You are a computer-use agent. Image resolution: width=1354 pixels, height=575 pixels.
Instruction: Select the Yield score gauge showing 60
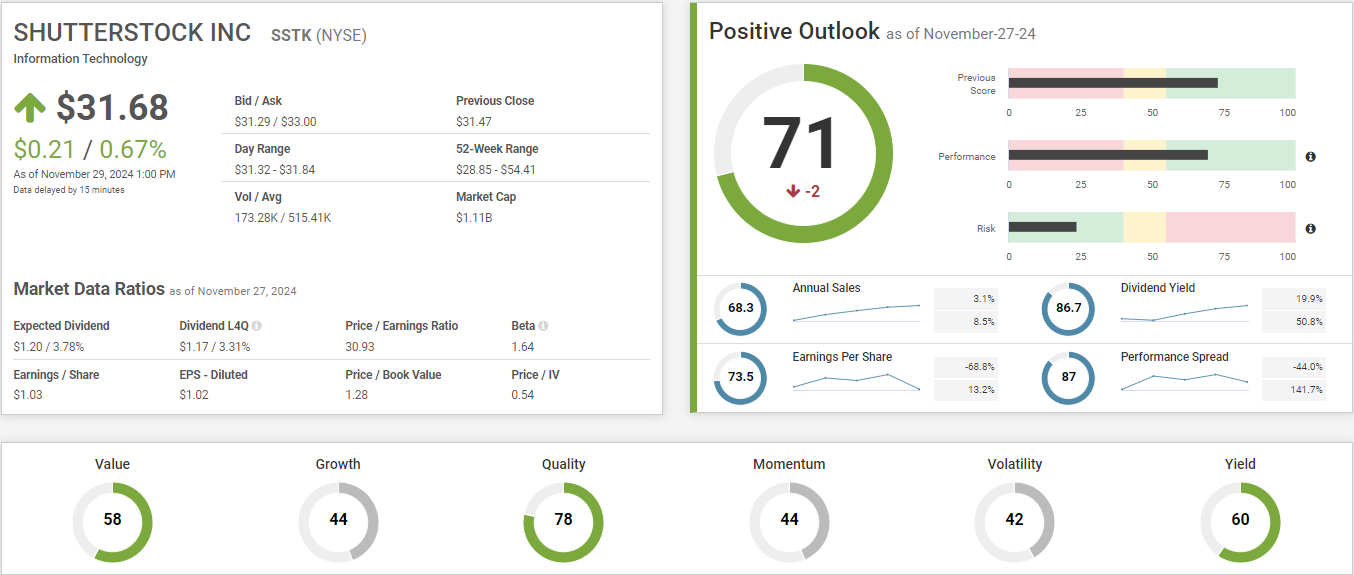(x=1240, y=520)
